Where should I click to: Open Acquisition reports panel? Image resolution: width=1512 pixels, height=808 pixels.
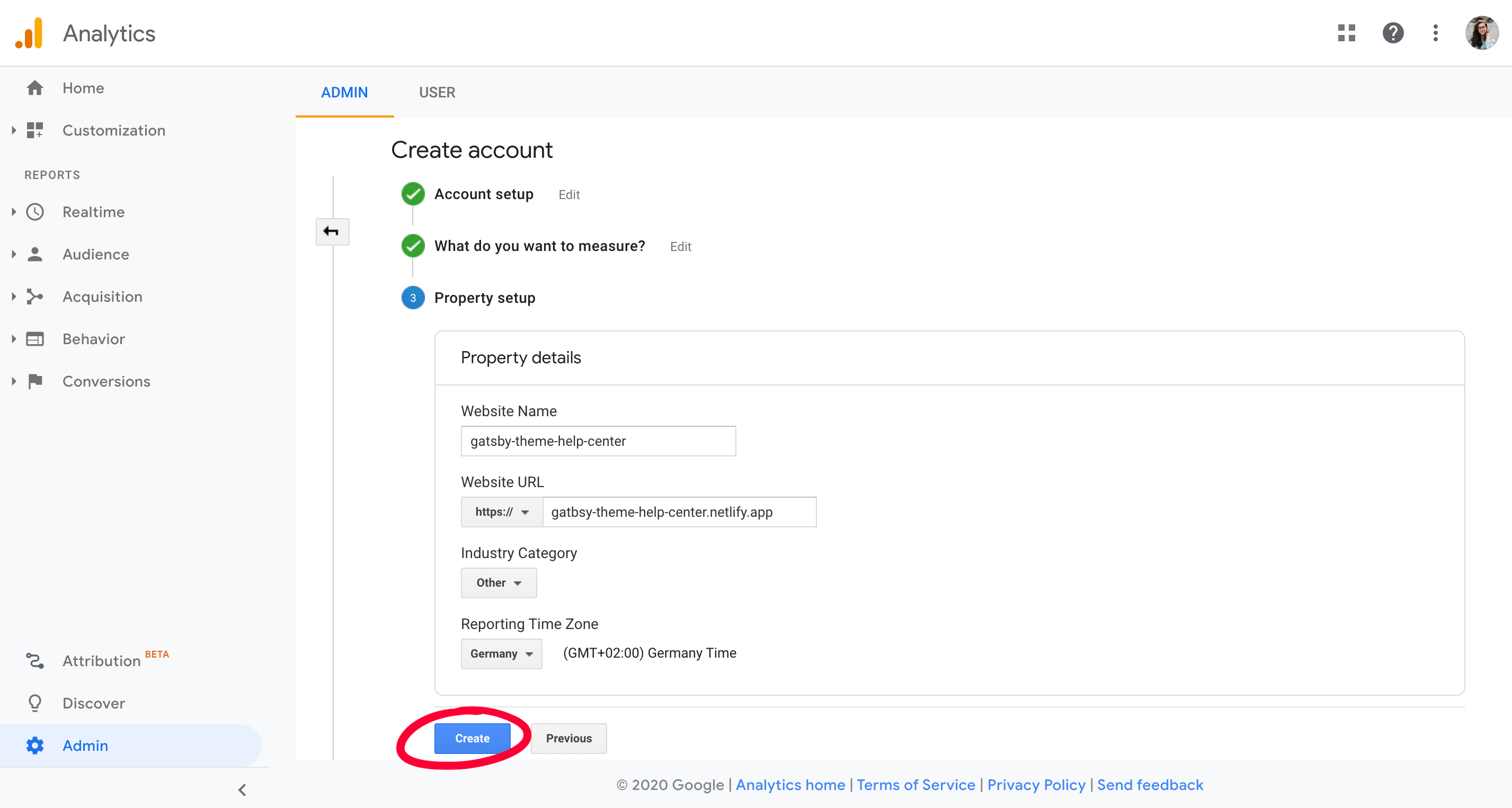click(101, 296)
